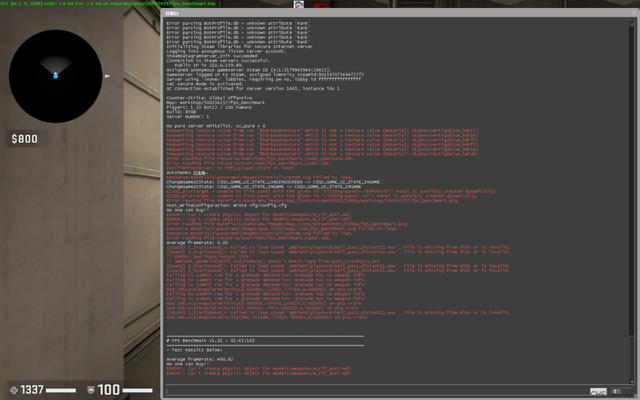Select 'Counter-Strike: Global Offensive' console line
The width and height of the screenshot is (640, 400).
click(209, 98)
